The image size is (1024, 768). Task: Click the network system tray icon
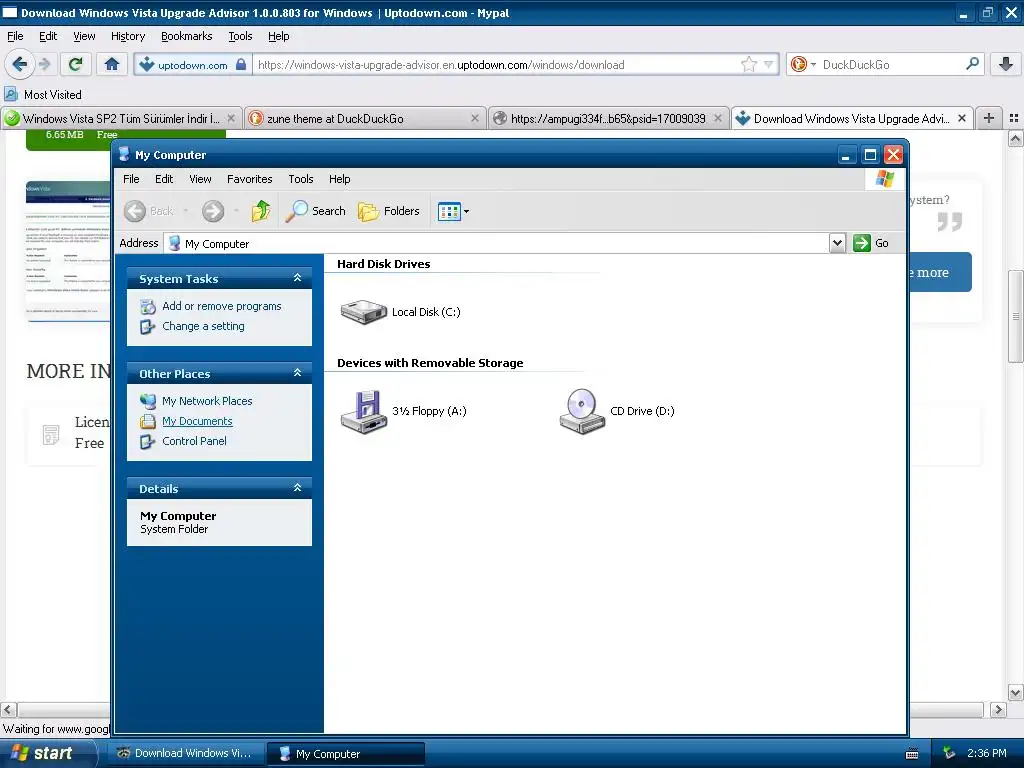point(949,754)
